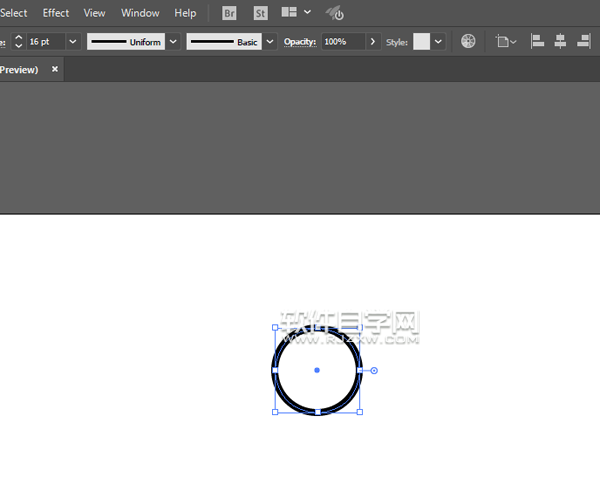This screenshot has width=600, height=491.
Task: Expand the stroke weight 16 pt dropdown
Action: 72,42
